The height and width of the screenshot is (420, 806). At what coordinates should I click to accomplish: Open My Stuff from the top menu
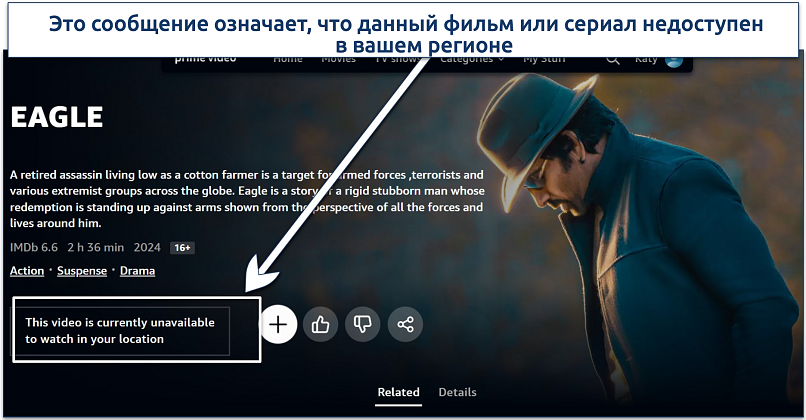tap(544, 60)
